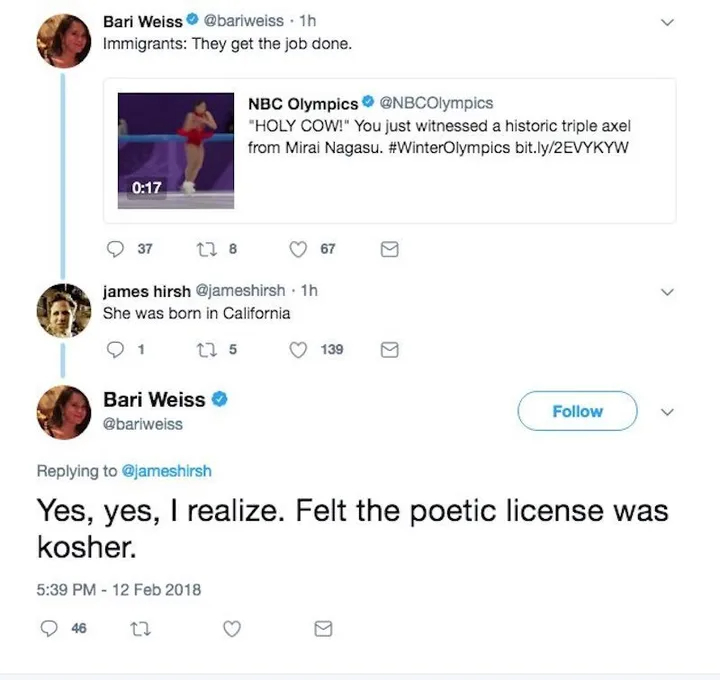The width and height of the screenshot is (720, 680).
Task: Reply to james hirsh's California tweet
Action: pos(114,350)
